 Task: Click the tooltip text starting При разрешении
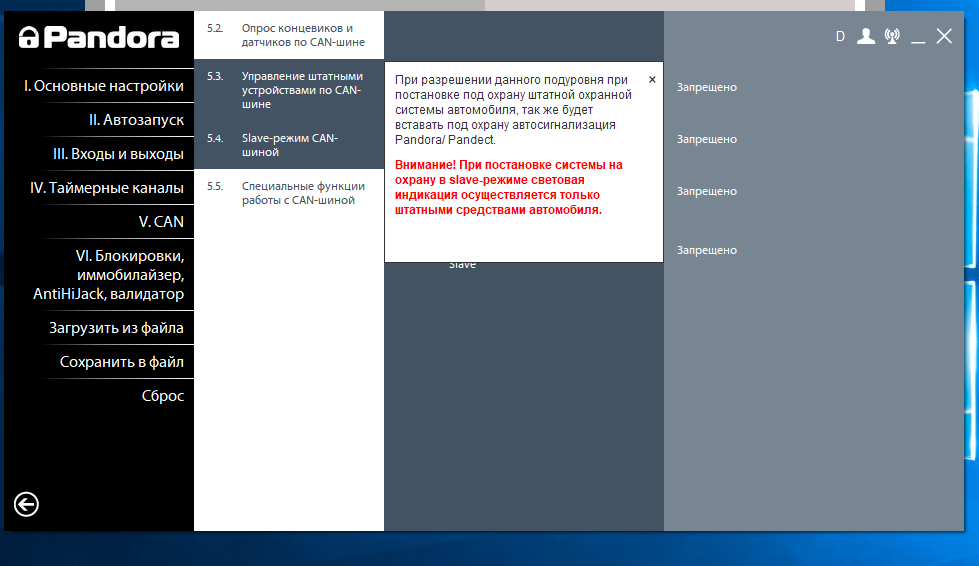[513, 110]
